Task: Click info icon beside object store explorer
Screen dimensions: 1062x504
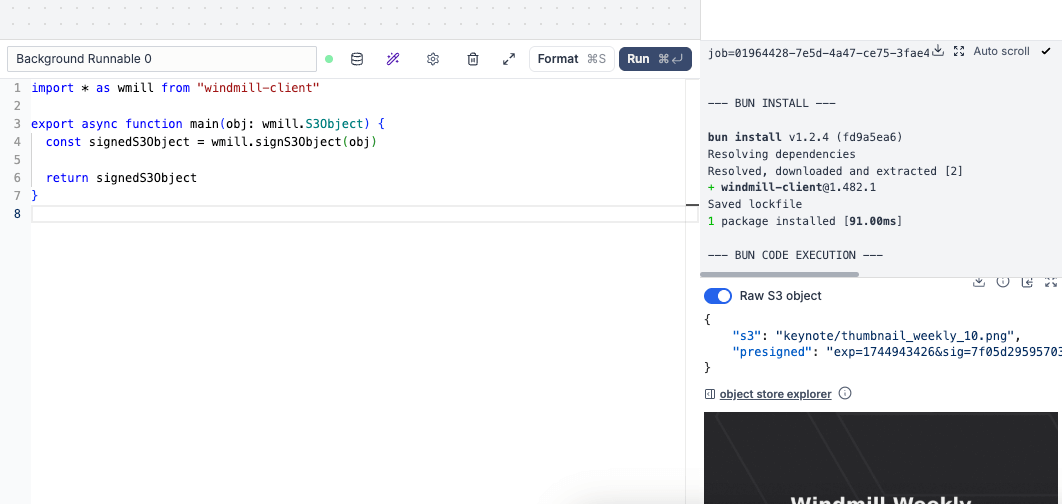Action: tap(845, 394)
